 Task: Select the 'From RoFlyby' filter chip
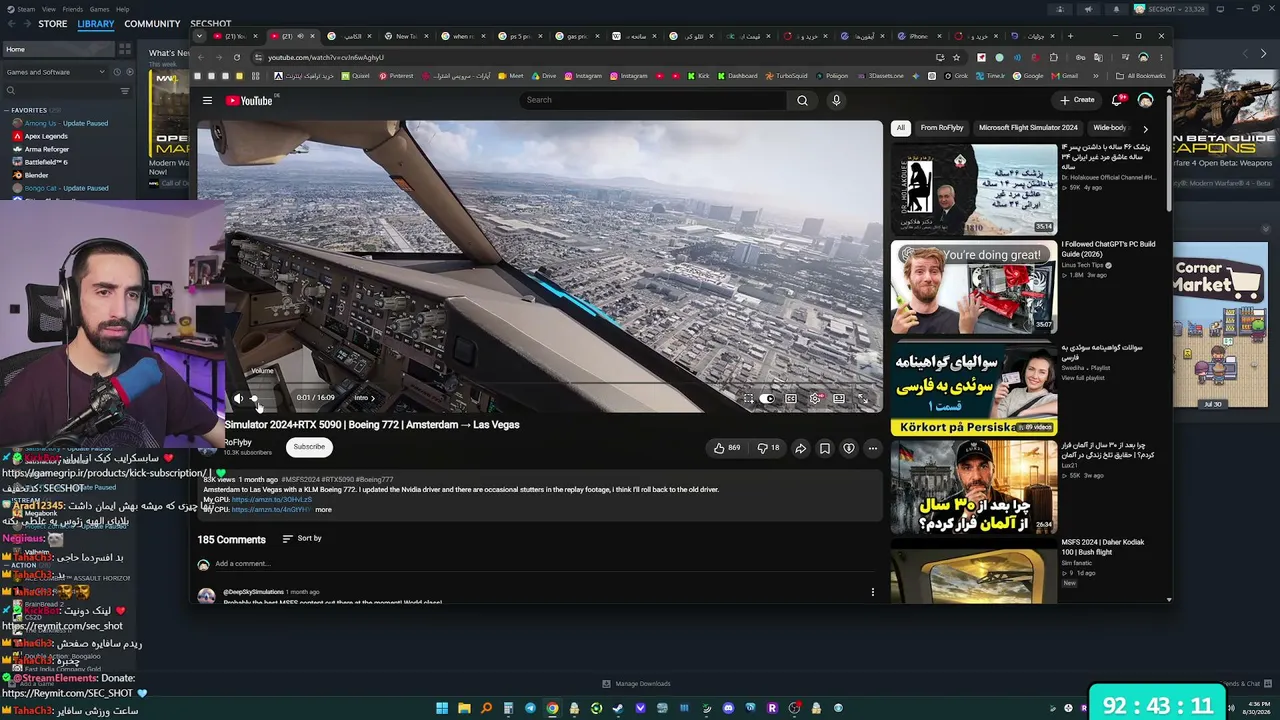[x=942, y=128]
